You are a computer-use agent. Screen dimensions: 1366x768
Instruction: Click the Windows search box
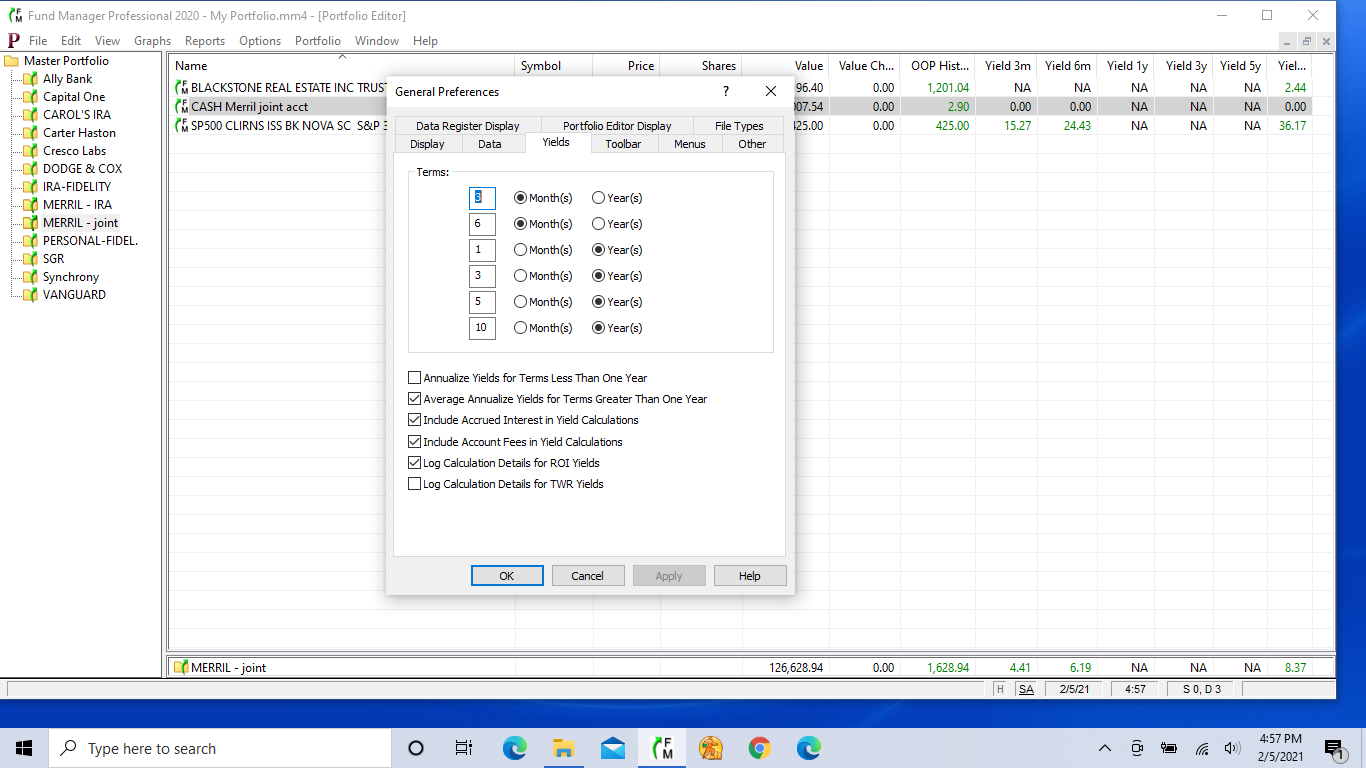coord(219,748)
